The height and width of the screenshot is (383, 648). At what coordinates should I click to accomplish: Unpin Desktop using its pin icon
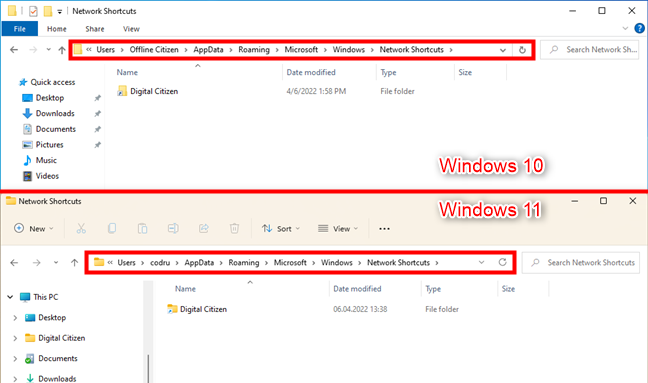click(97, 98)
